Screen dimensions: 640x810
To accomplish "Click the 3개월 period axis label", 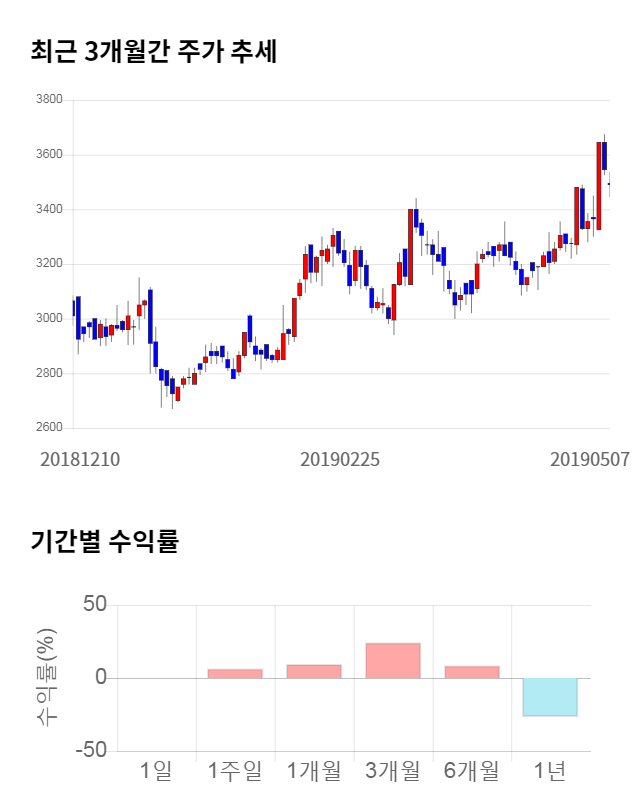I will click(x=392, y=771).
